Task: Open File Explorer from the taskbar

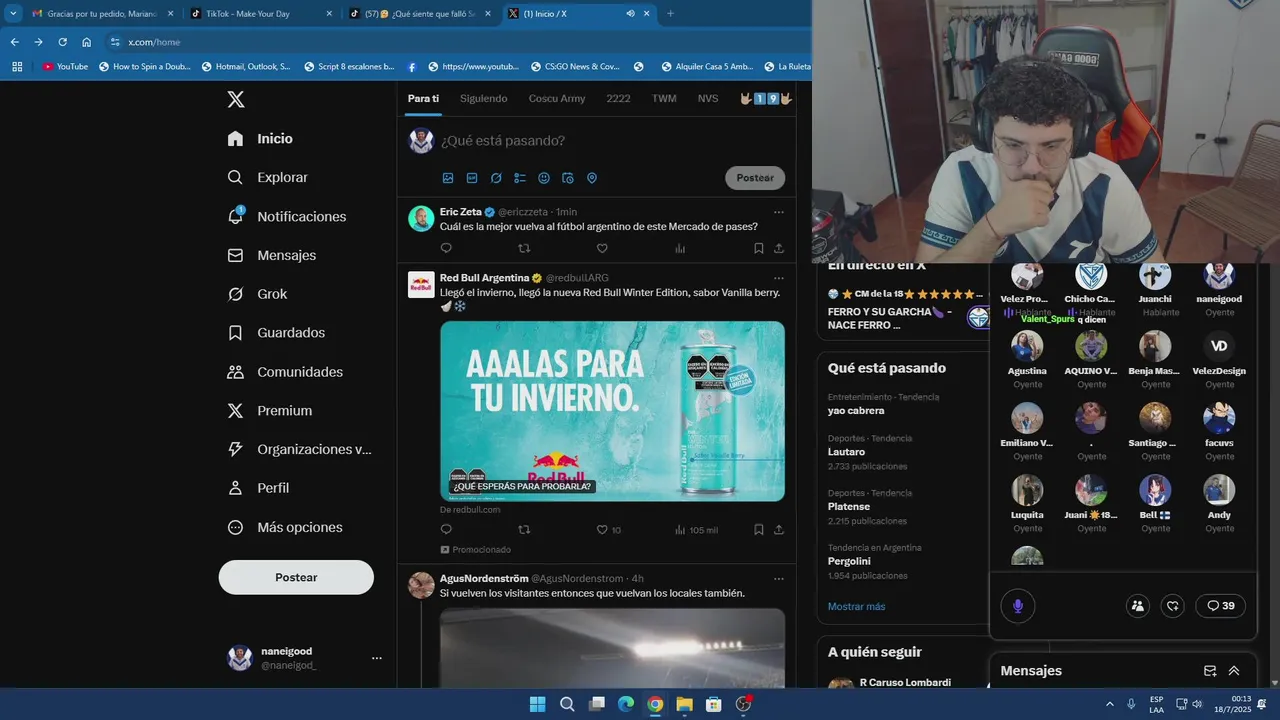Action: pos(684,704)
